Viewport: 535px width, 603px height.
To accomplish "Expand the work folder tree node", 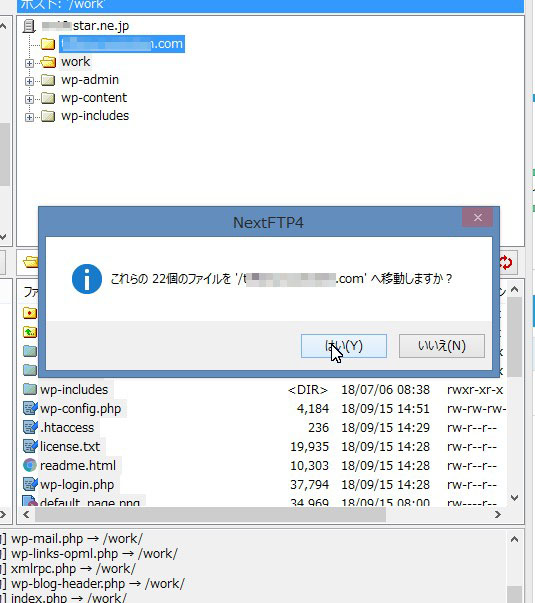I will pos(29,63).
